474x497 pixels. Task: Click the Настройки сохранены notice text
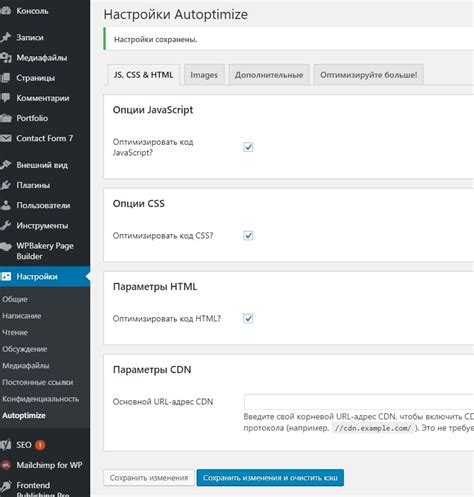click(156, 39)
